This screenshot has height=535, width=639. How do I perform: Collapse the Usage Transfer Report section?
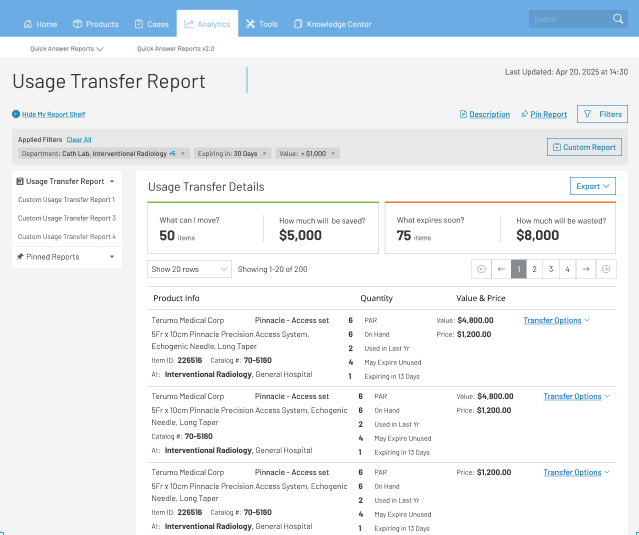tap(112, 181)
